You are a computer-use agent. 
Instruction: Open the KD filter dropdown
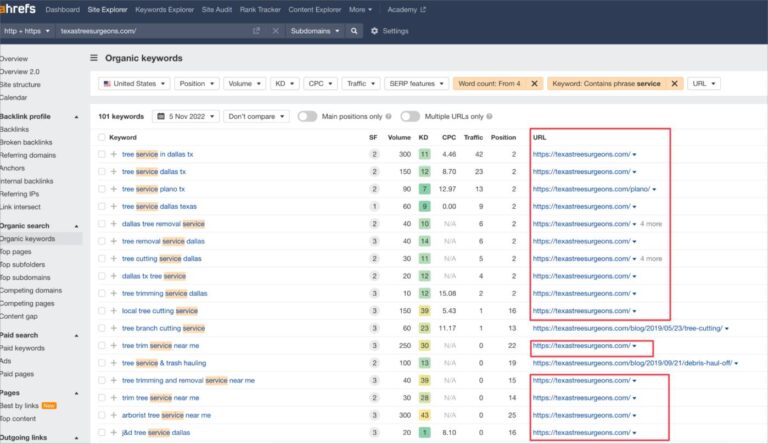[x=284, y=84]
